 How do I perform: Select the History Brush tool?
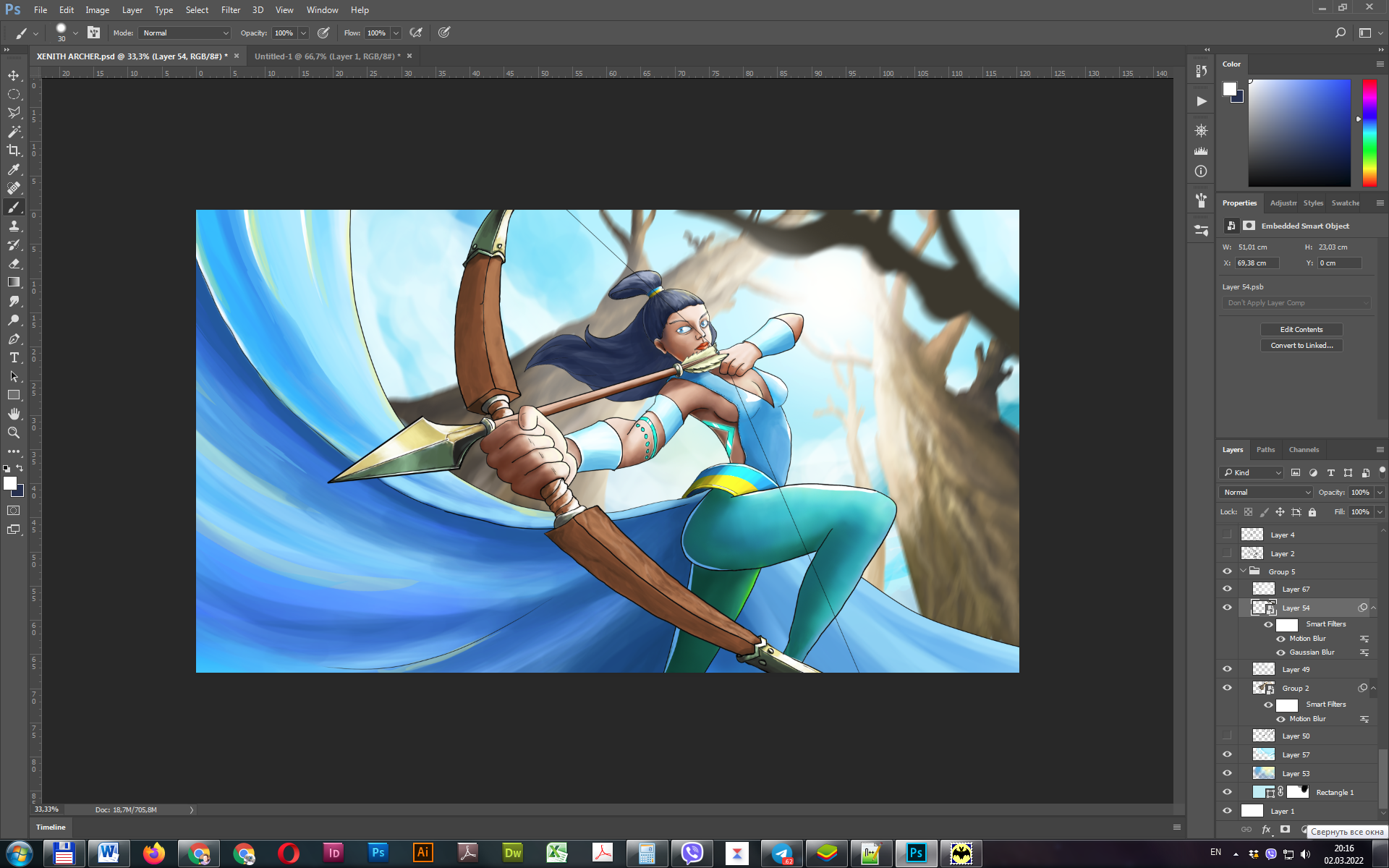pos(14,245)
